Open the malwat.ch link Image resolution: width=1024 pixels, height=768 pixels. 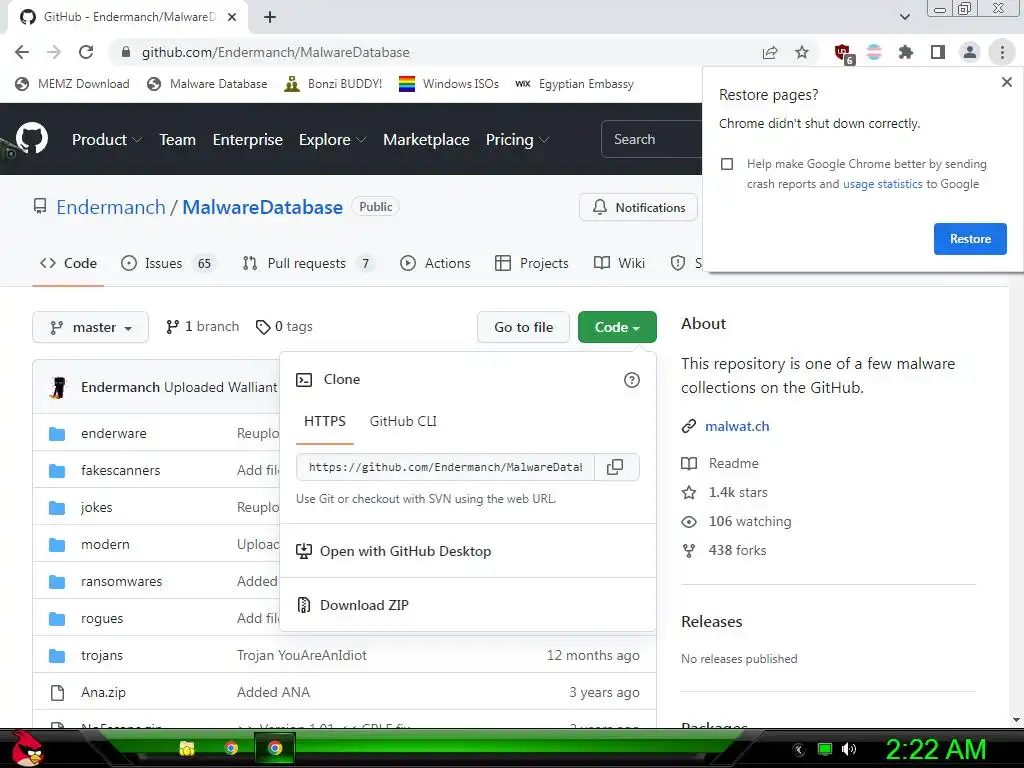click(737, 426)
